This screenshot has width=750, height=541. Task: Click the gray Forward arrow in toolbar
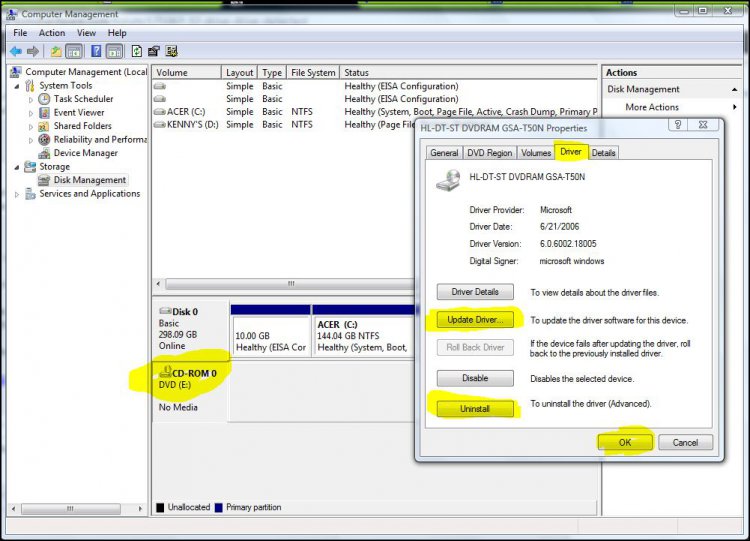(x=33, y=51)
